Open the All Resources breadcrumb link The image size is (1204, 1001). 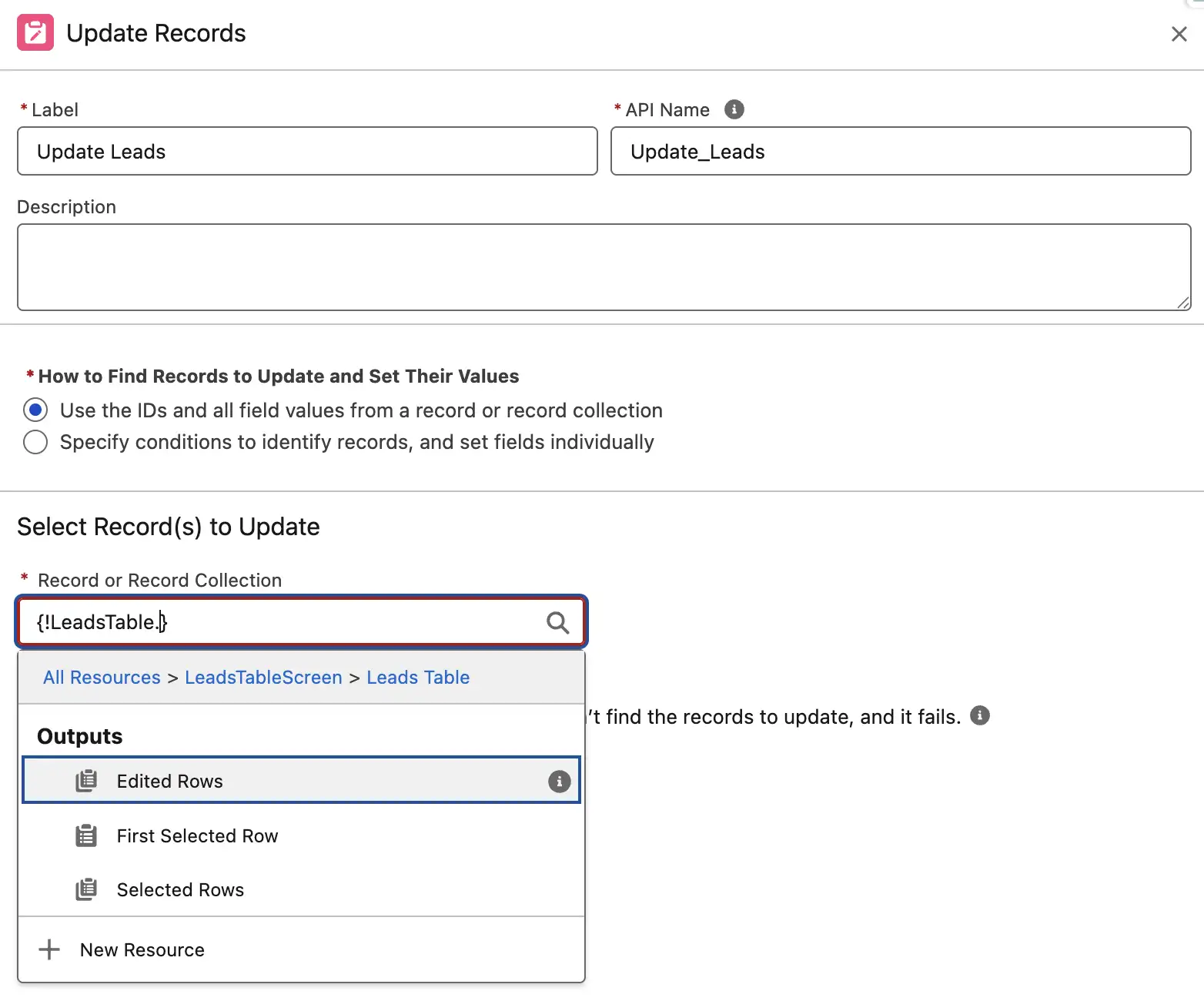(x=101, y=677)
